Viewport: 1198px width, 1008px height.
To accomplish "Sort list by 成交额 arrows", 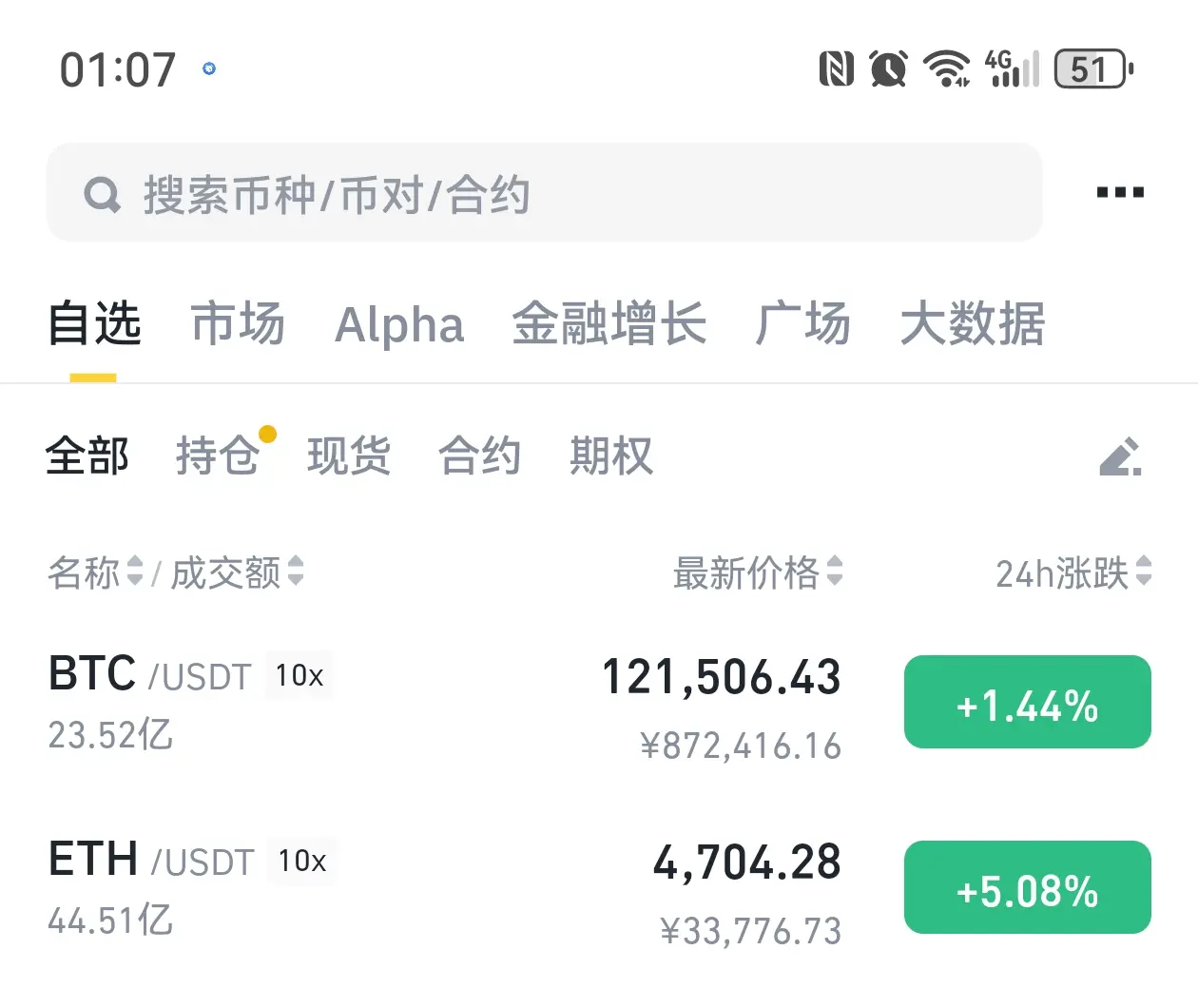I will tap(296, 572).
